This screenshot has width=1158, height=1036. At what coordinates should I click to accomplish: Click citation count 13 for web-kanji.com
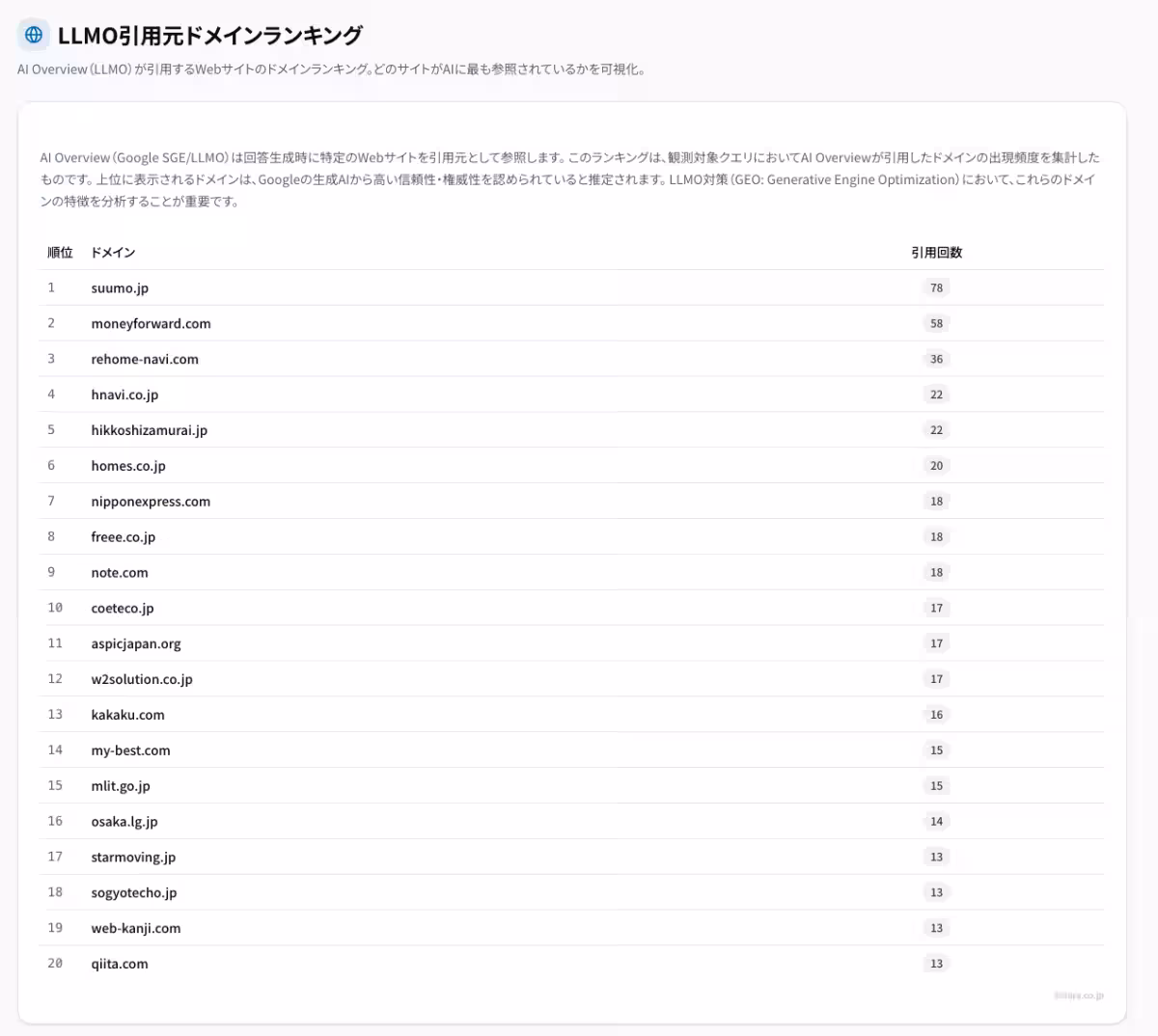[936, 928]
